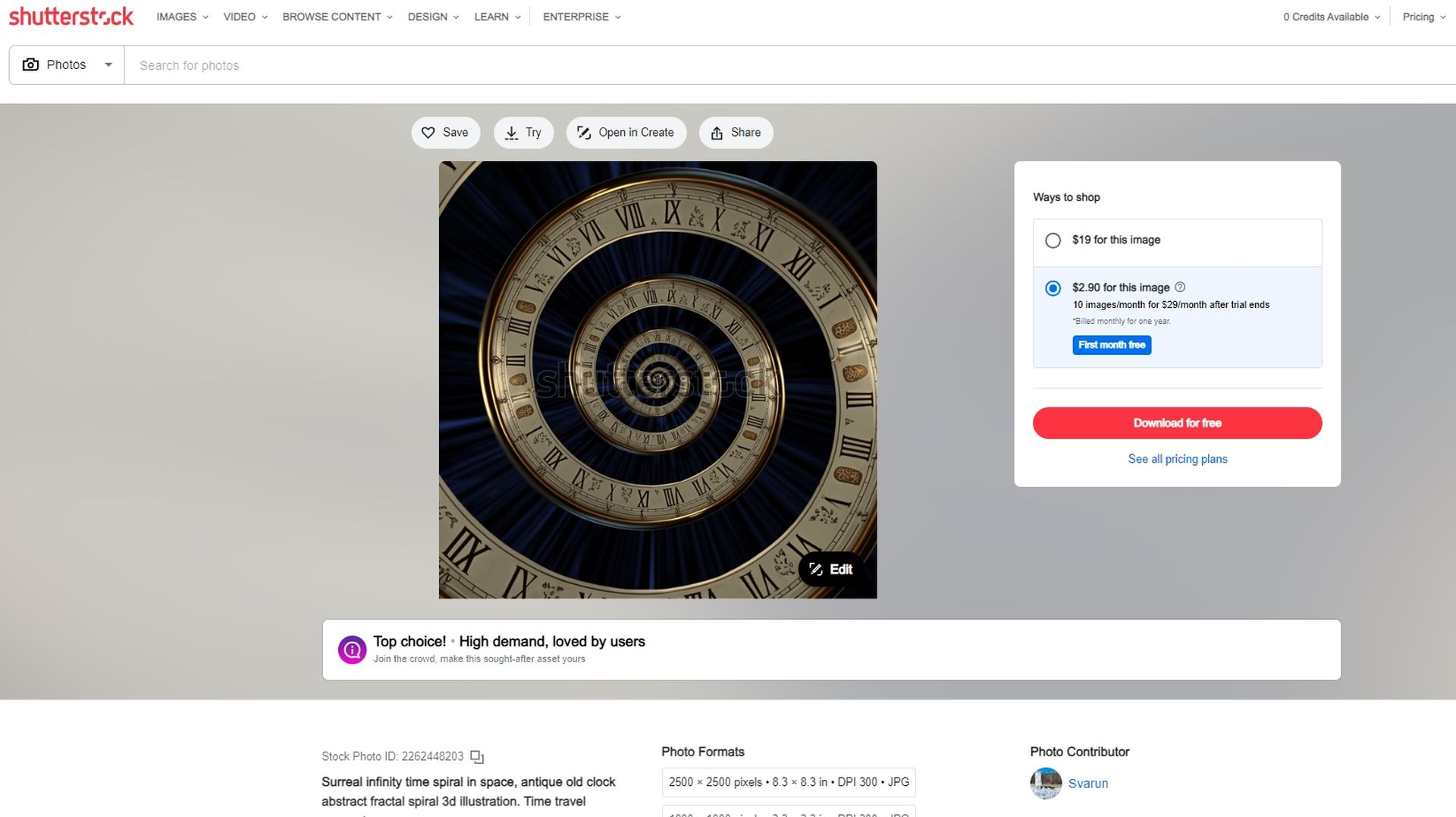Image resolution: width=1456 pixels, height=817 pixels.
Task: Click the Edit overlay on the clock image
Action: coord(830,569)
